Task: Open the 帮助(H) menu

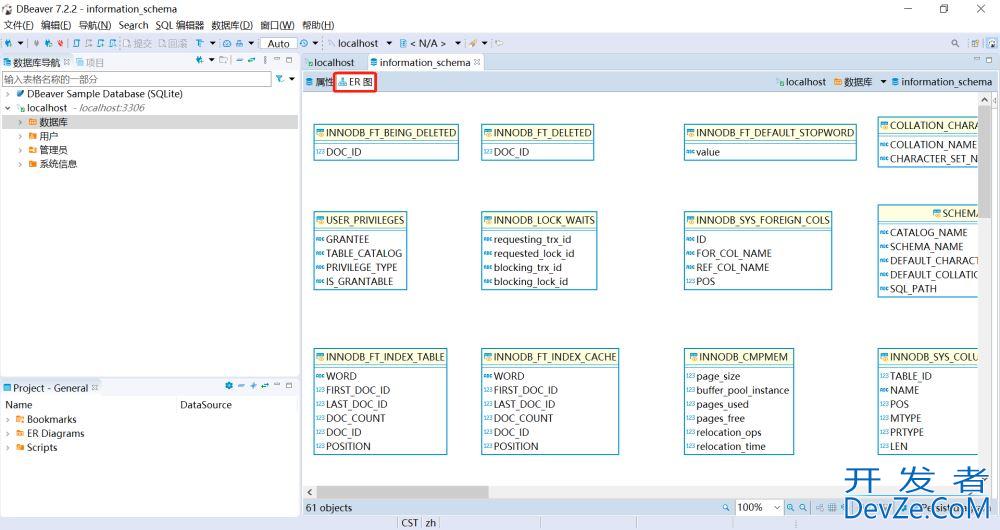Action: click(x=318, y=25)
